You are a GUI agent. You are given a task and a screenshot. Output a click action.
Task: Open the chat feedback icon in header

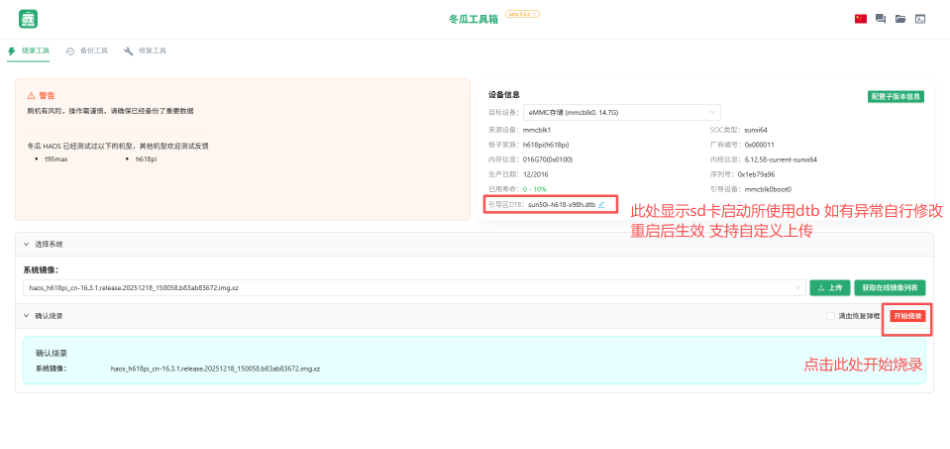click(x=880, y=19)
